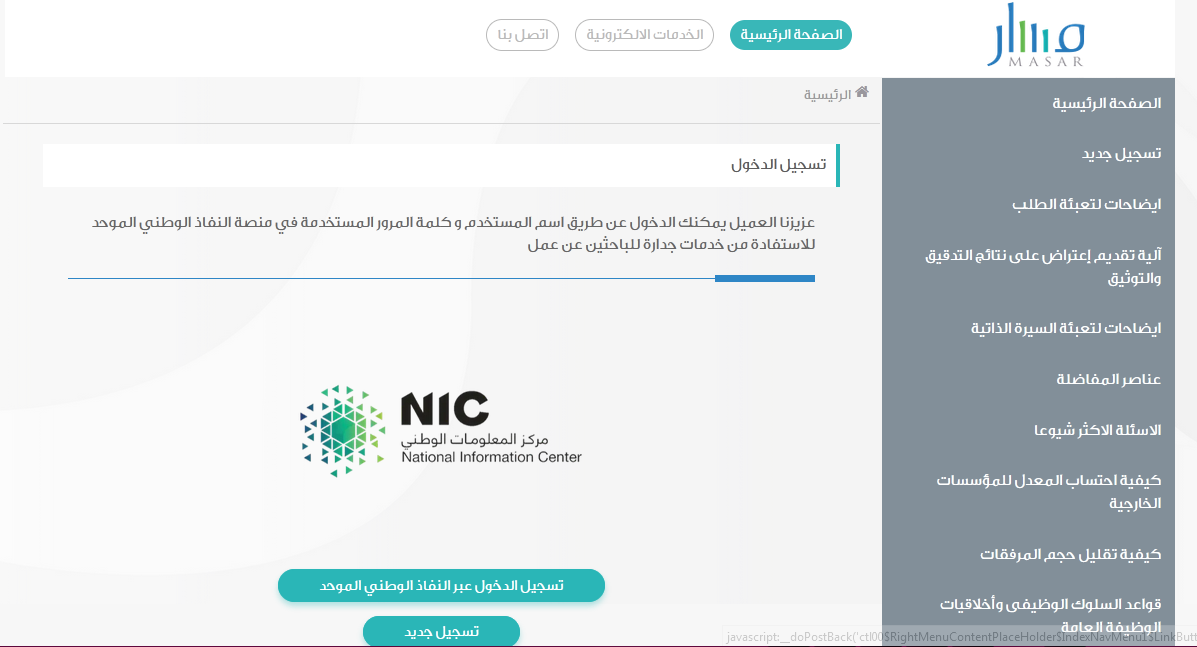Click the تسجيل الدخول section heading
1197x647 pixels.
(x=778, y=165)
